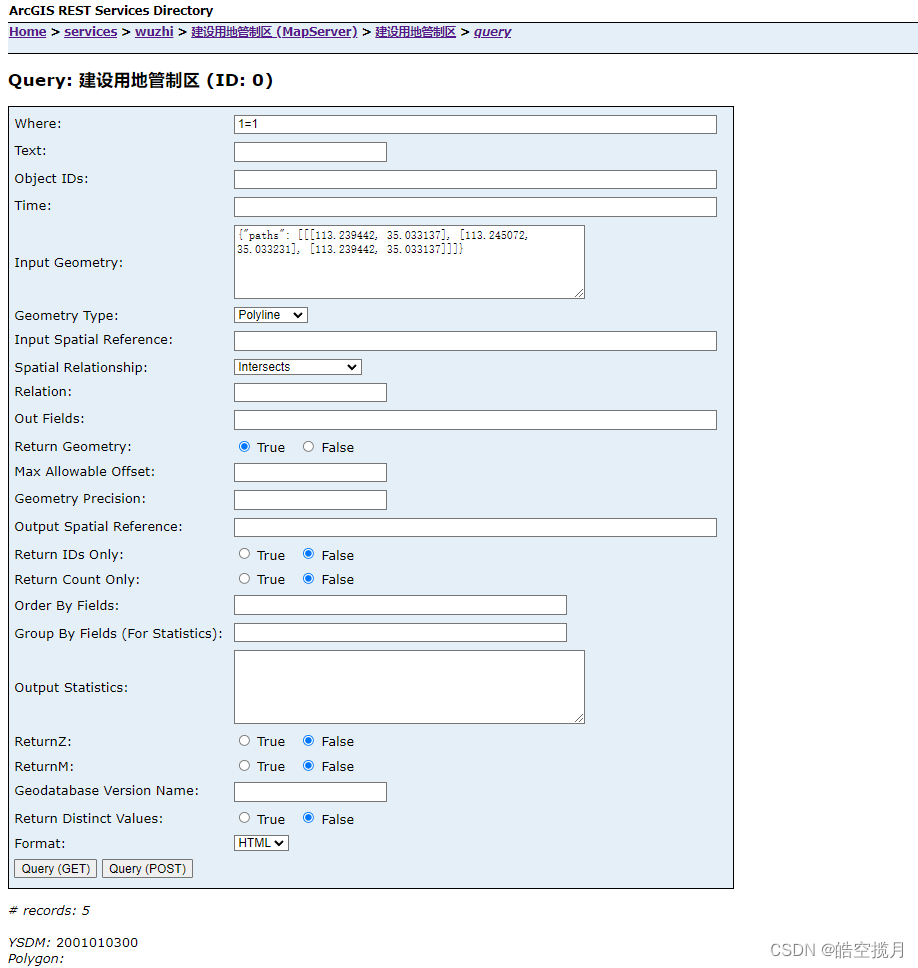Viewport: 918px width, 968px height.
Task: Submit with the Query (POST) button
Action: pyautogui.click(x=148, y=869)
